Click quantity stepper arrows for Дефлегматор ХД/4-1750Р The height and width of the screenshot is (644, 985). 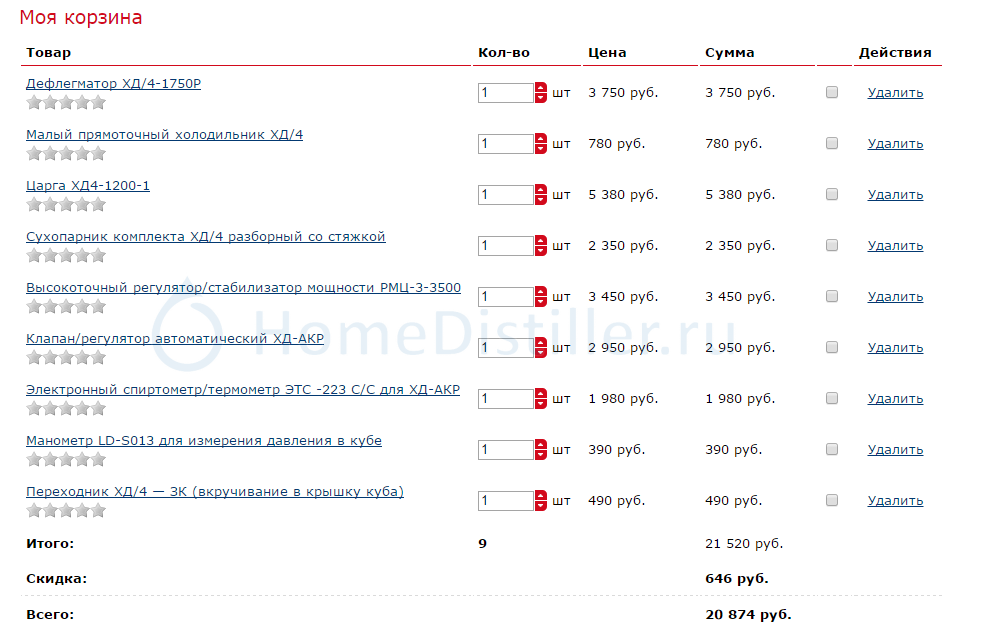click(x=541, y=93)
